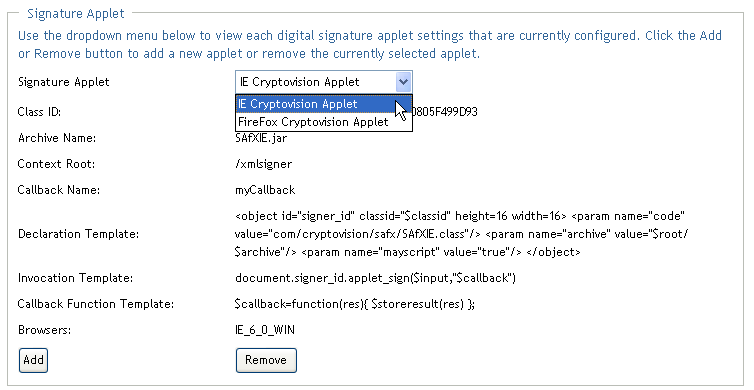Image resolution: width=754 pixels, height=390 pixels.
Task: Click the Signature Applet group title
Action: 75,13
